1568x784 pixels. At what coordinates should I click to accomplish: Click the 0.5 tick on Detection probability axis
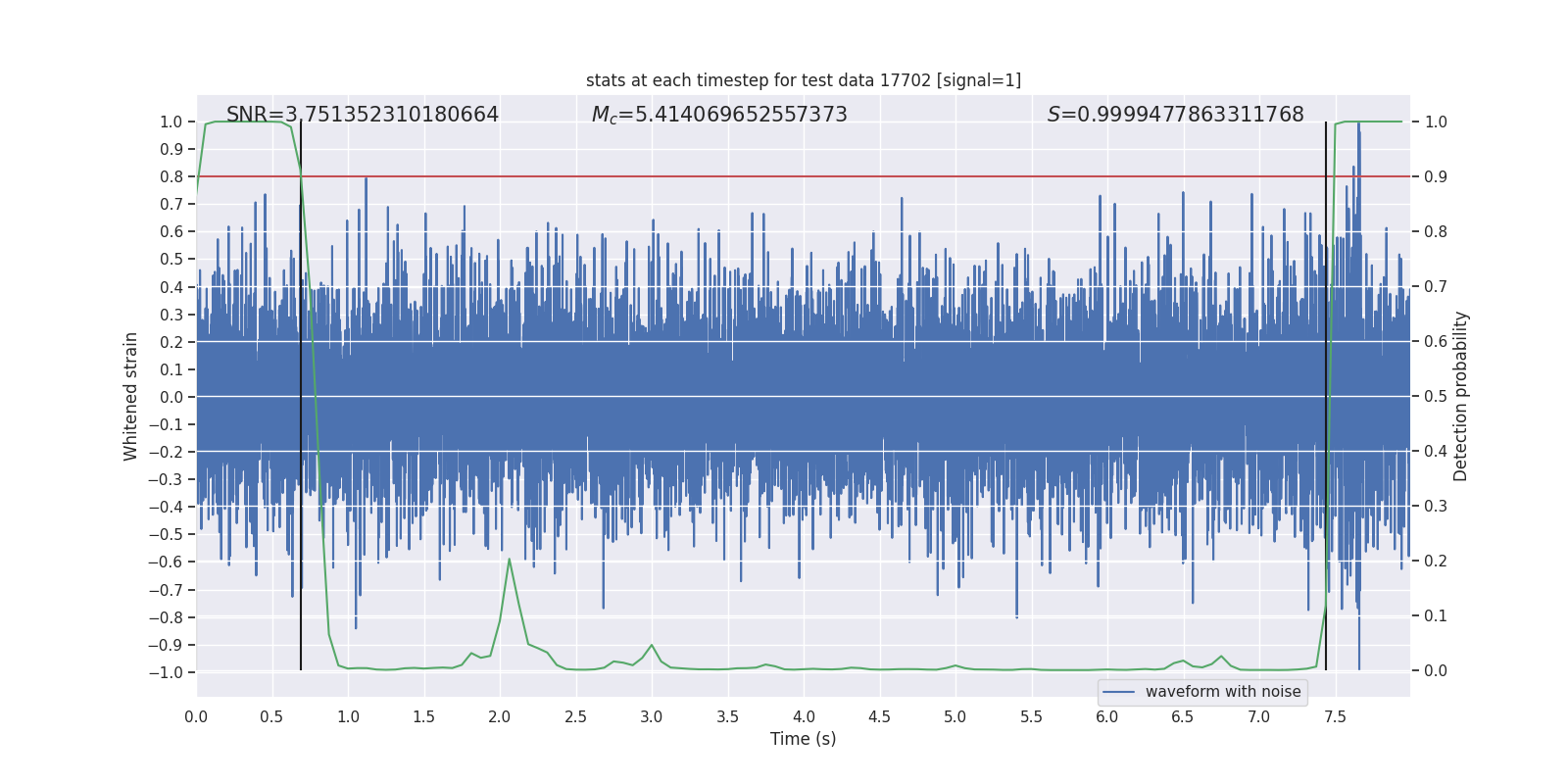(1435, 397)
